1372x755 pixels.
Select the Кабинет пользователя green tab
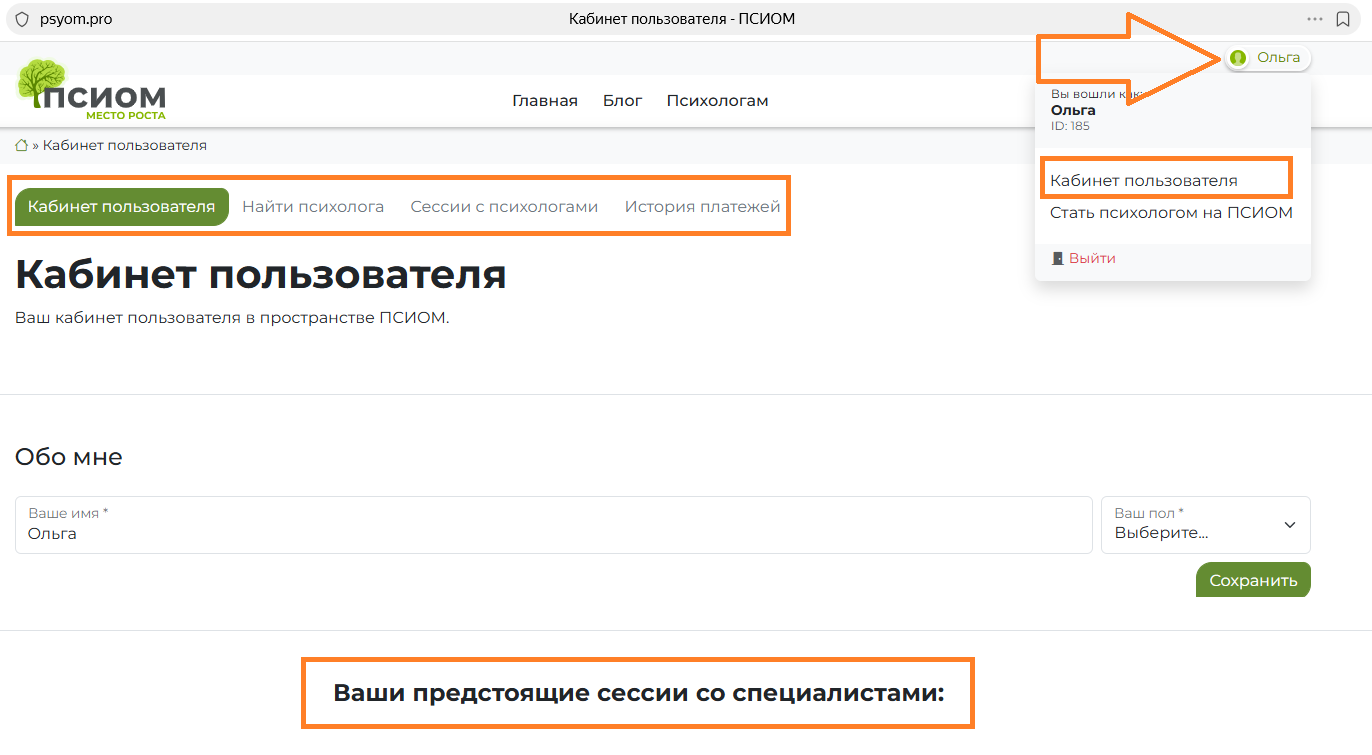(x=121, y=207)
